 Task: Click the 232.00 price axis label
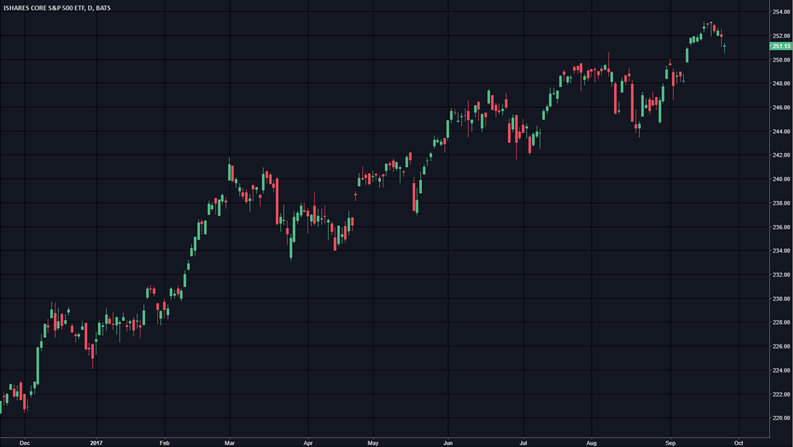[781, 275]
